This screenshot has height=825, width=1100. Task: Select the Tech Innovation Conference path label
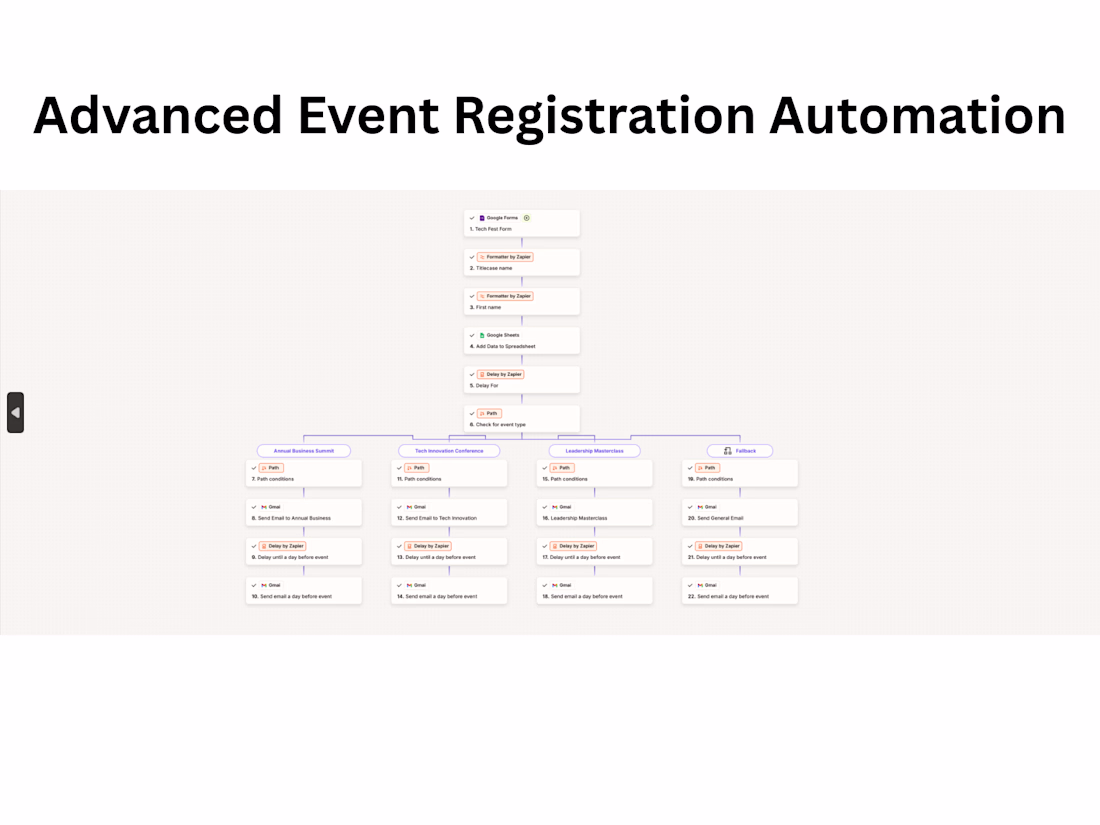[449, 451]
